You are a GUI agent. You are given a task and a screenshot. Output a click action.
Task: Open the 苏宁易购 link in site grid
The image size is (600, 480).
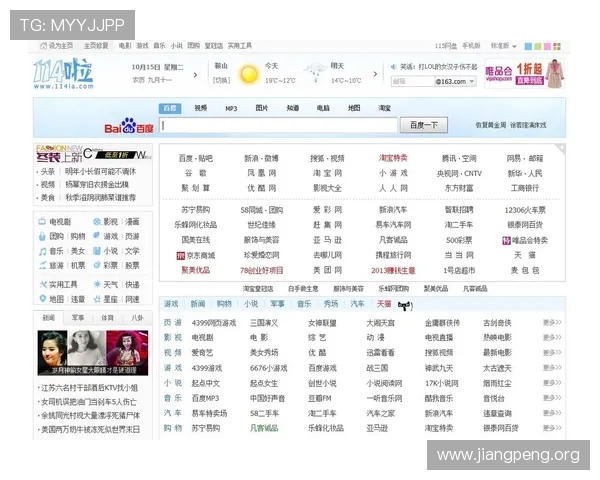(x=195, y=210)
